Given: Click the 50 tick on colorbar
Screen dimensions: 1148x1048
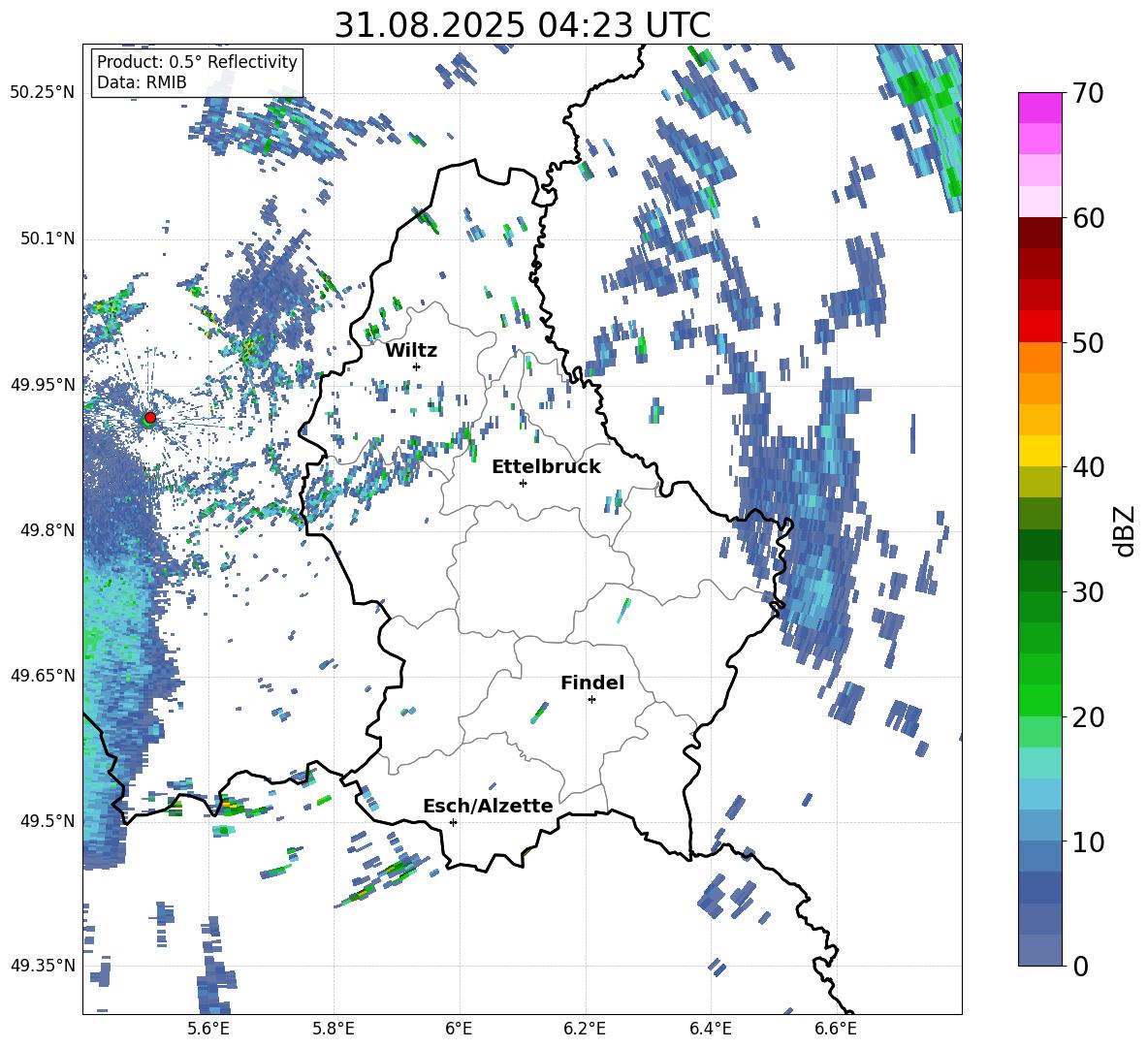Looking at the screenshot, I should [1088, 342].
